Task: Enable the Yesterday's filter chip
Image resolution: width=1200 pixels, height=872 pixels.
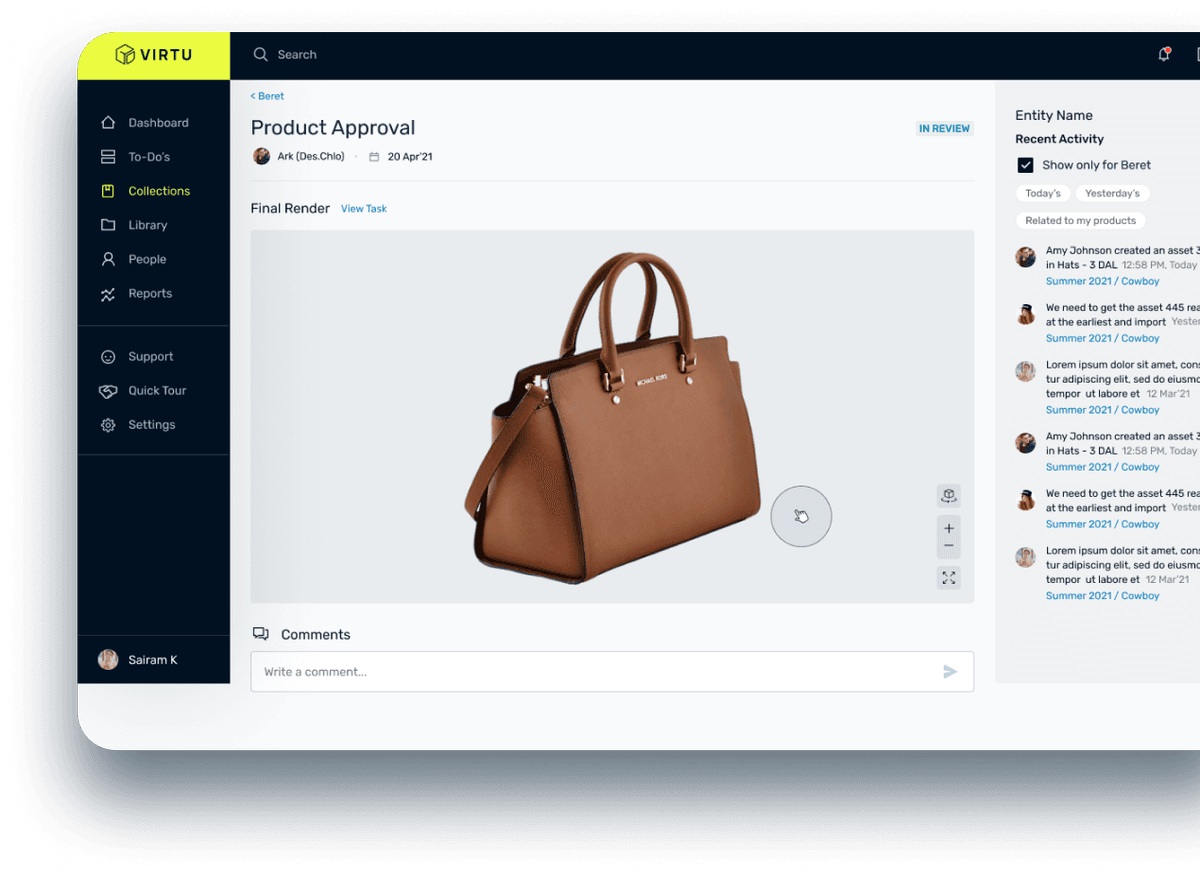Action: (x=1113, y=193)
